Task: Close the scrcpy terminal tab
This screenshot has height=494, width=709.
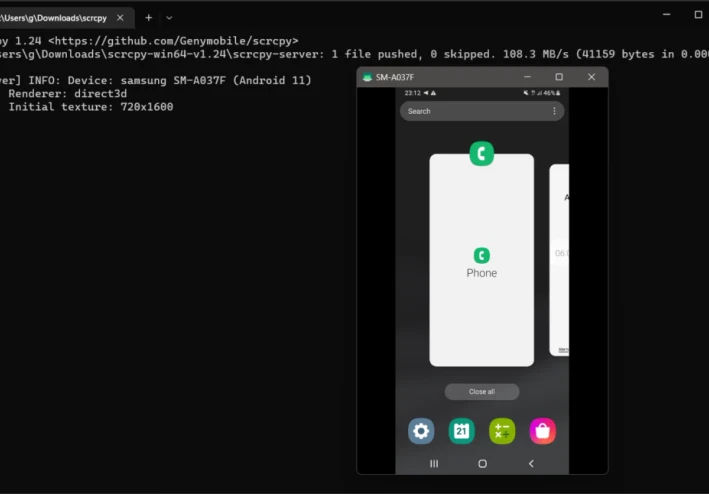Action: tap(120, 18)
